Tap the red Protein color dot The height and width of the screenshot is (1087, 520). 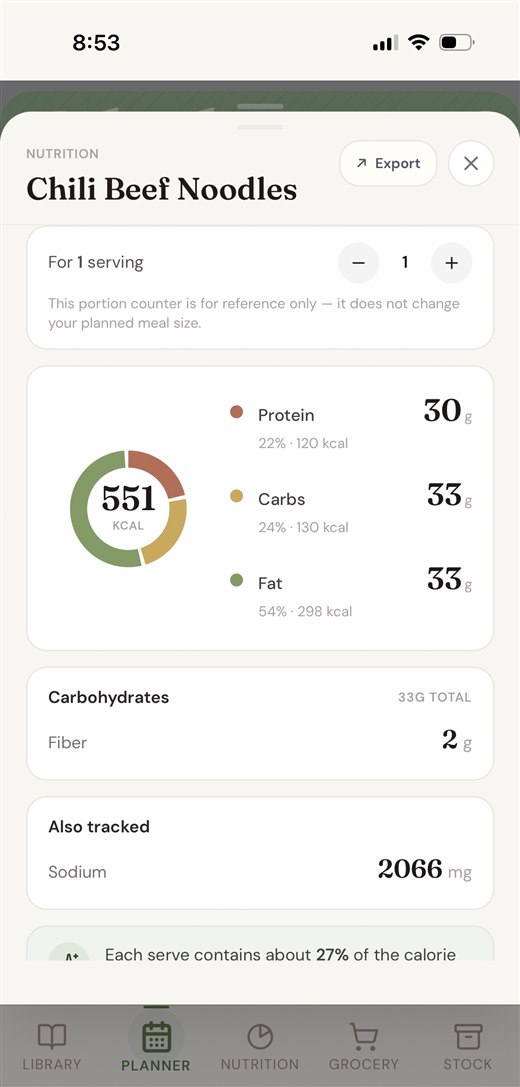coord(236,412)
